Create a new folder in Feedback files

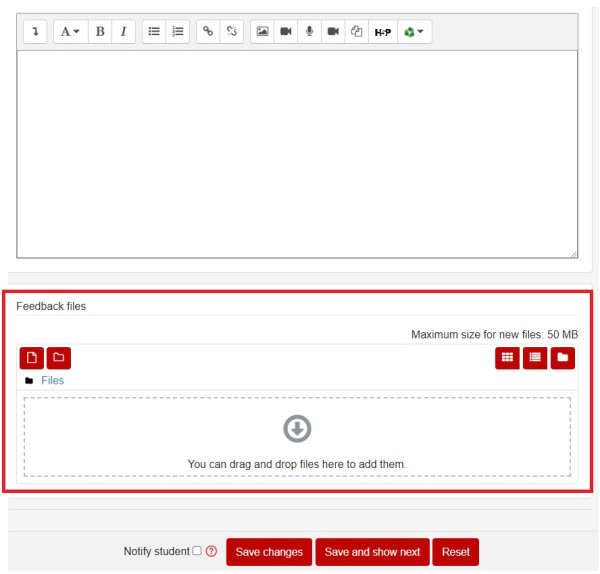59,357
